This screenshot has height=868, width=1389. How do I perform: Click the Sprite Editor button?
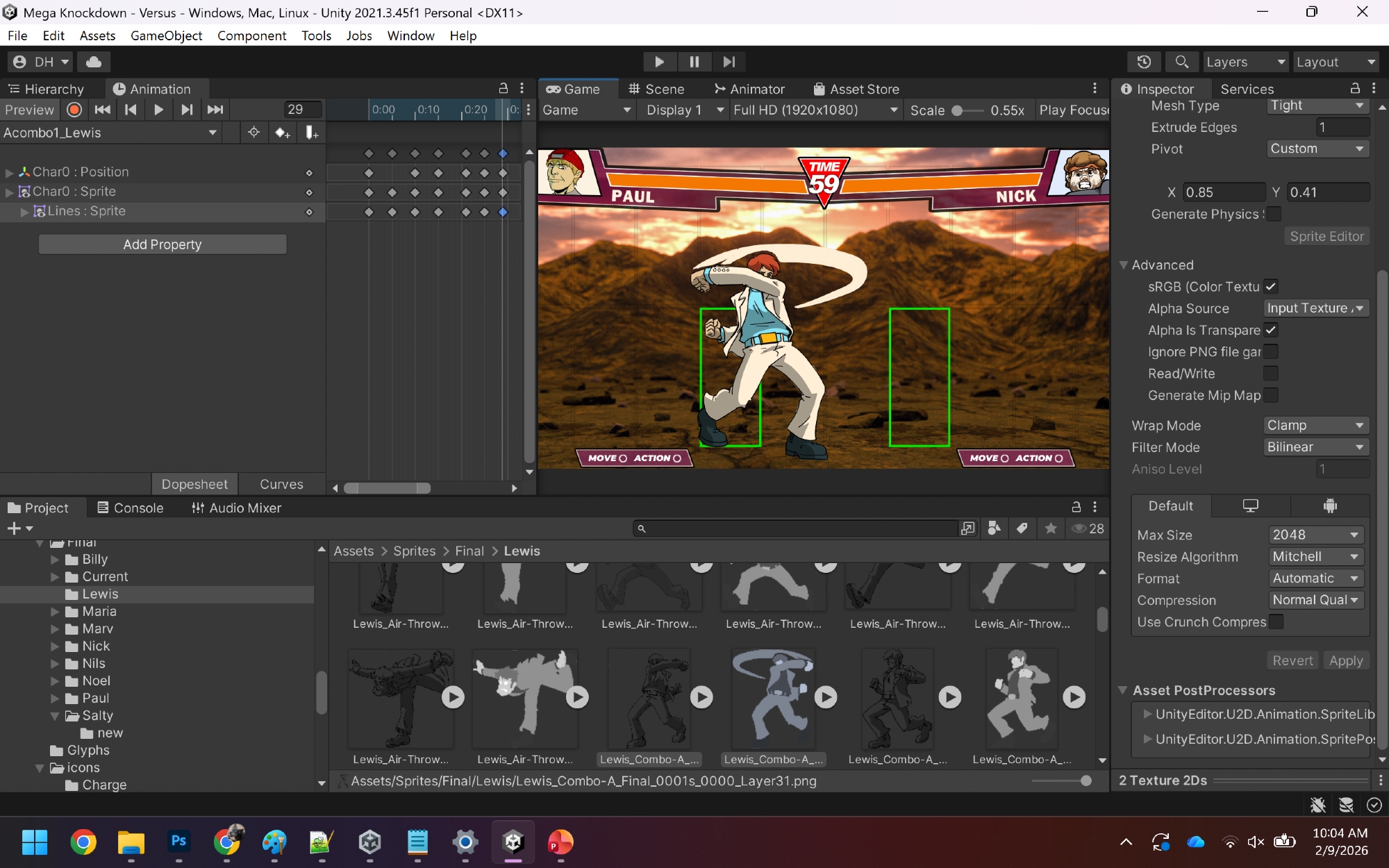coord(1326,236)
